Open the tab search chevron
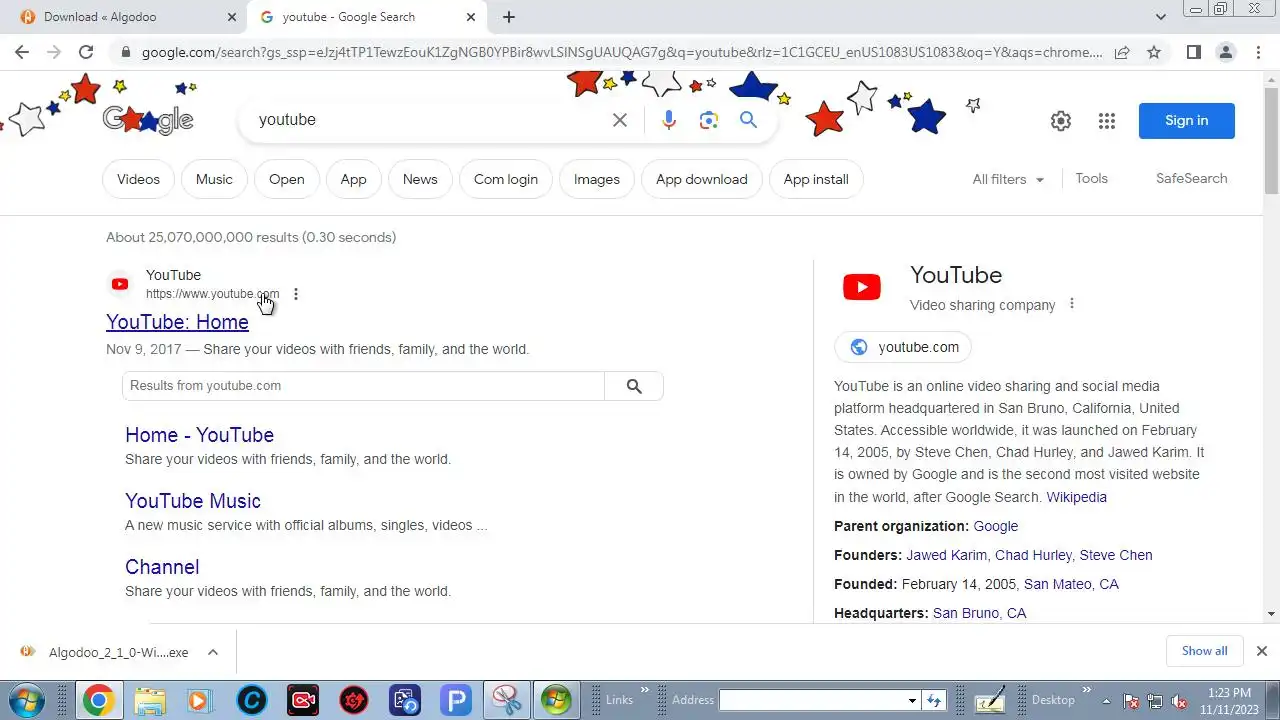The width and height of the screenshot is (1280, 720). click(1161, 17)
